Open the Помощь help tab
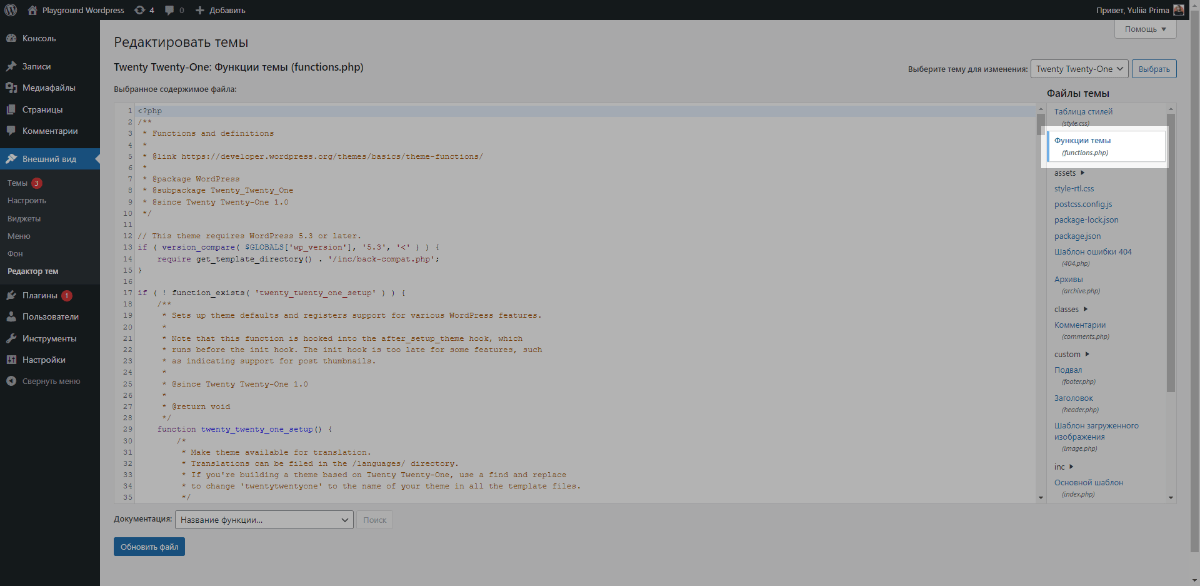Viewport: 1200px width, 586px height. [1145, 29]
